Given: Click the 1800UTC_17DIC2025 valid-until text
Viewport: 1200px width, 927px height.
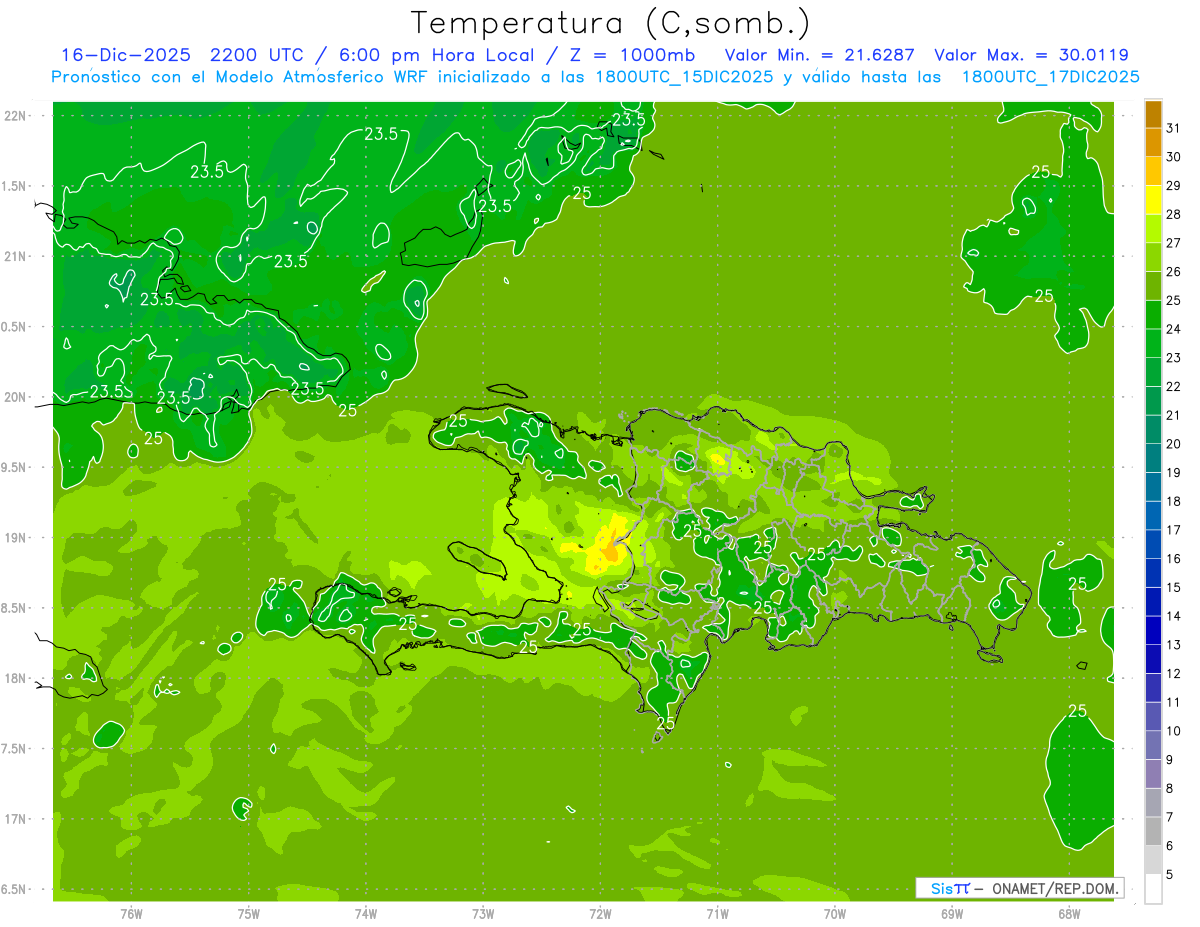Looking at the screenshot, I should pyautogui.click(x=1051, y=77).
